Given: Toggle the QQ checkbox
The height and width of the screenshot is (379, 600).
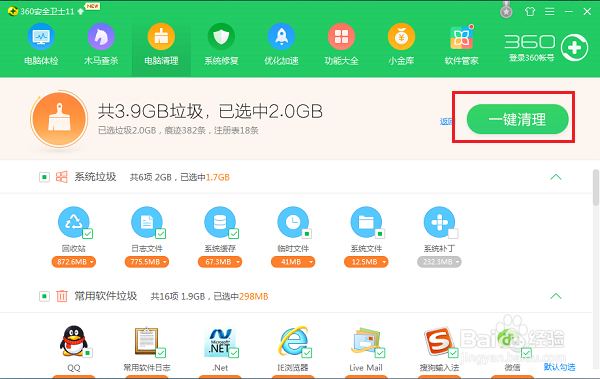Looking at the screenshot, I should (88, 353).
